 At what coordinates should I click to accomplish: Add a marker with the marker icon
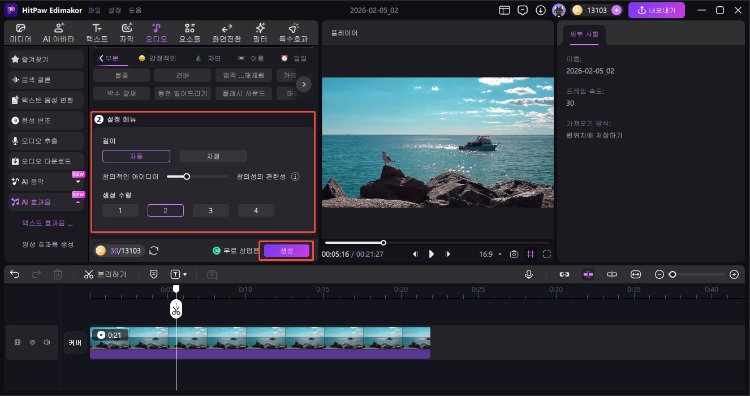(154, 274)
